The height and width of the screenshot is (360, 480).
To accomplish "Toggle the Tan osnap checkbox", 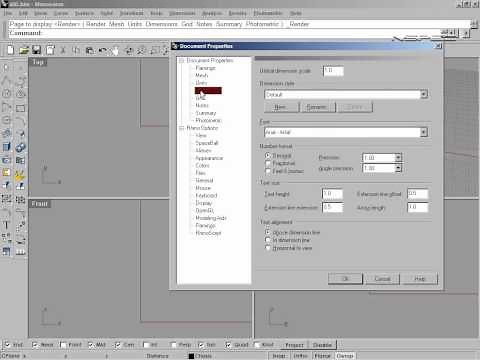I will point(201,345).
